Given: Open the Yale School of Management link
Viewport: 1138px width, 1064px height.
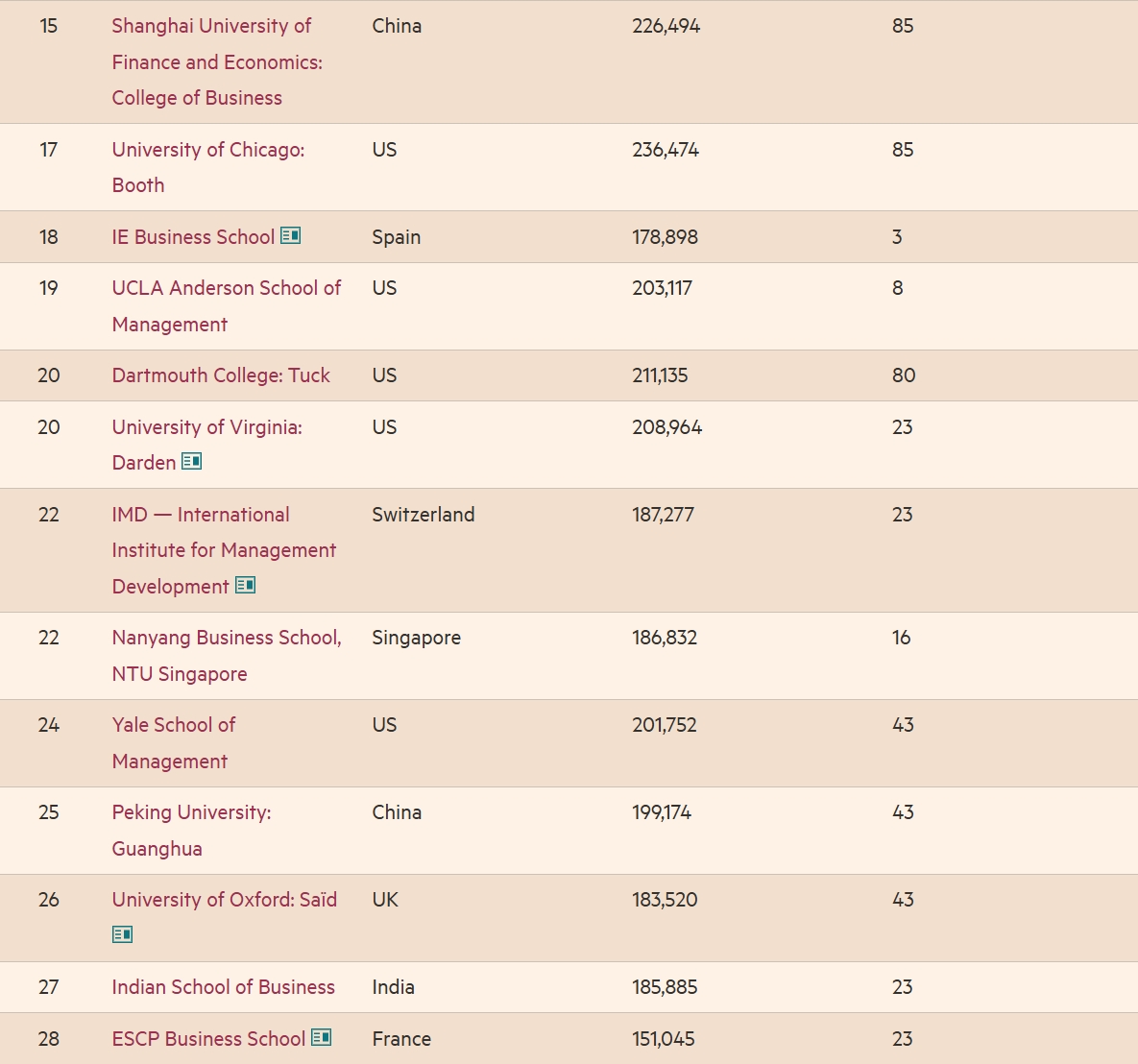Looking at the screenshot, I should (x=174, y=742).
